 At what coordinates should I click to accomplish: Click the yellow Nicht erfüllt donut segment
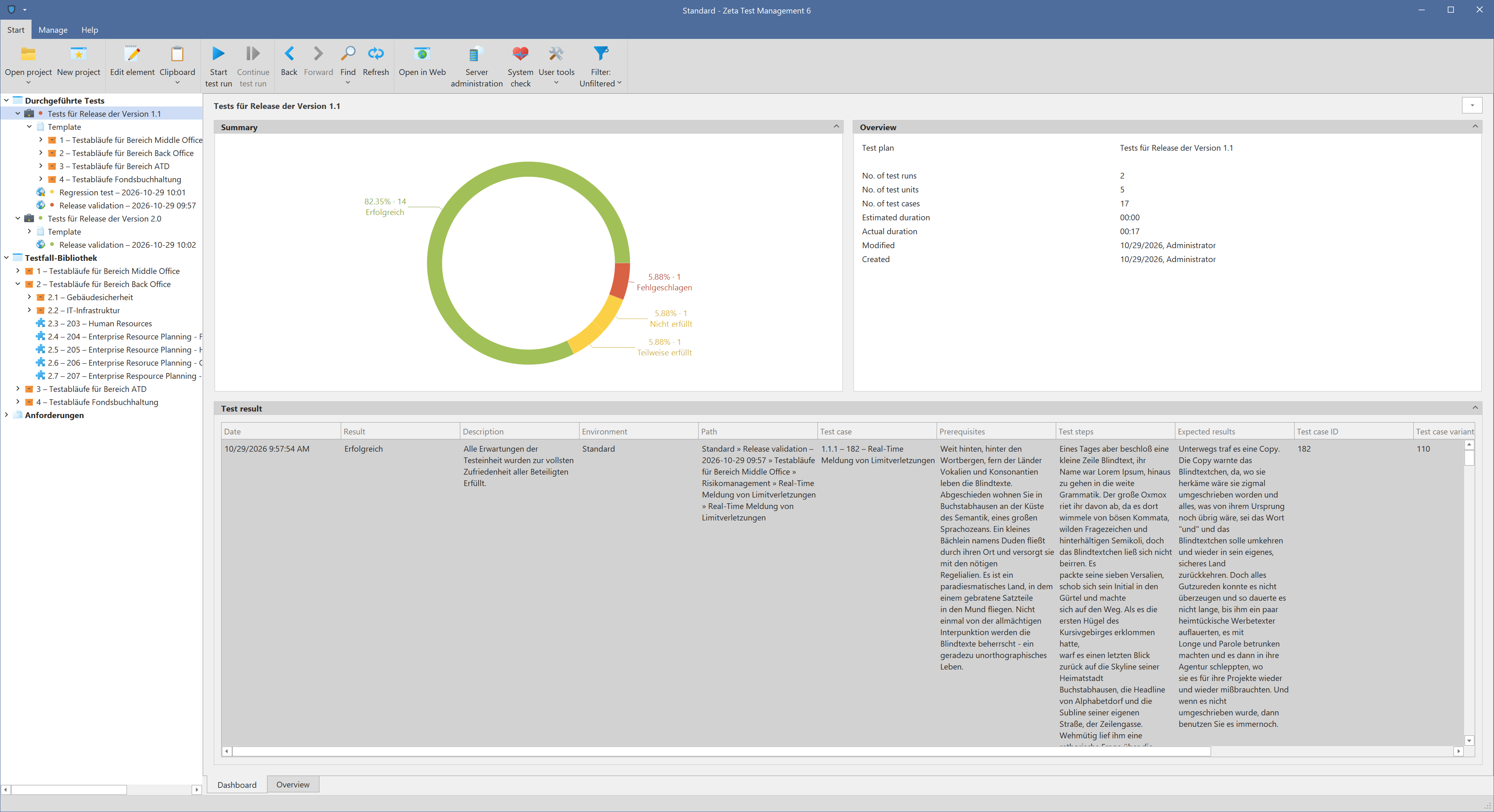[x=608, y=314]
